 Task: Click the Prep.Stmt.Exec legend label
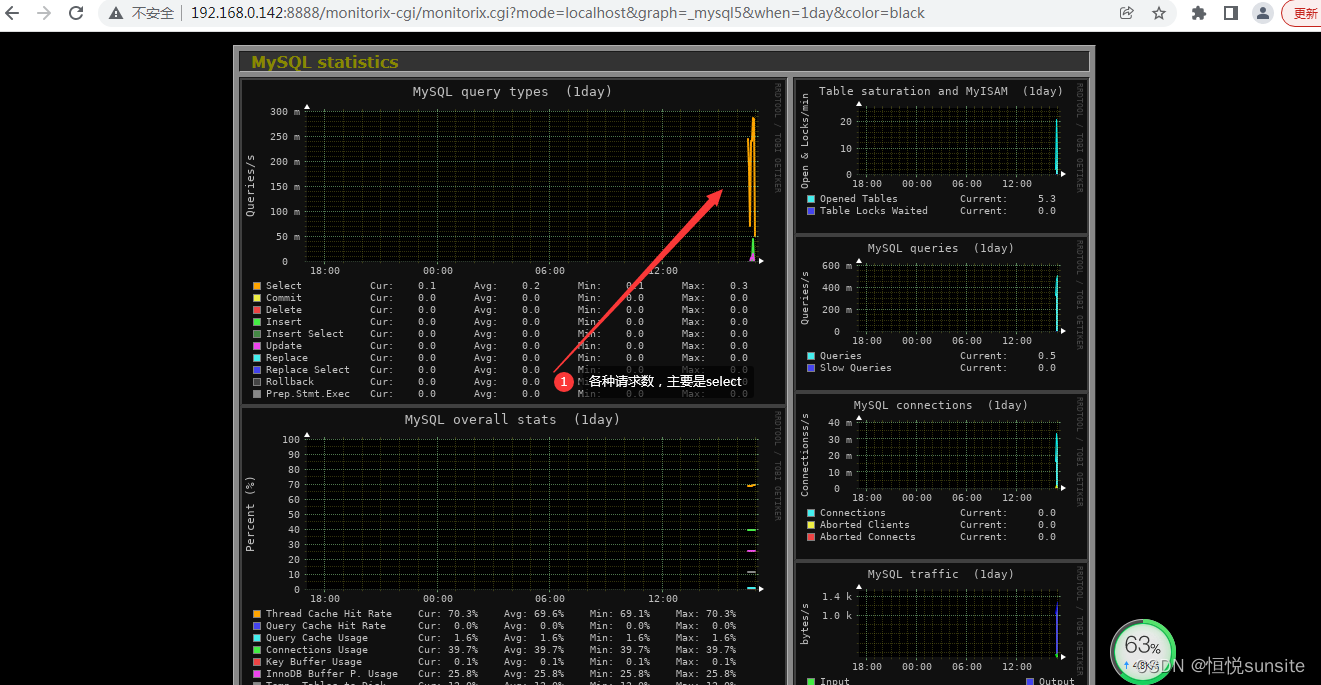click(308, 394)
